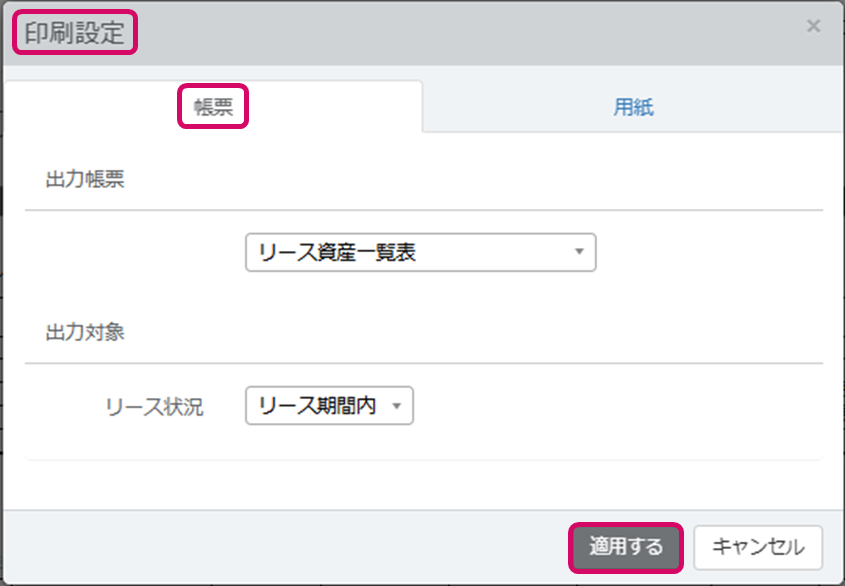Click the divider line under 出力対象
Screen dimensions: 845x586
pyautogui.click(x=423, y=363)
